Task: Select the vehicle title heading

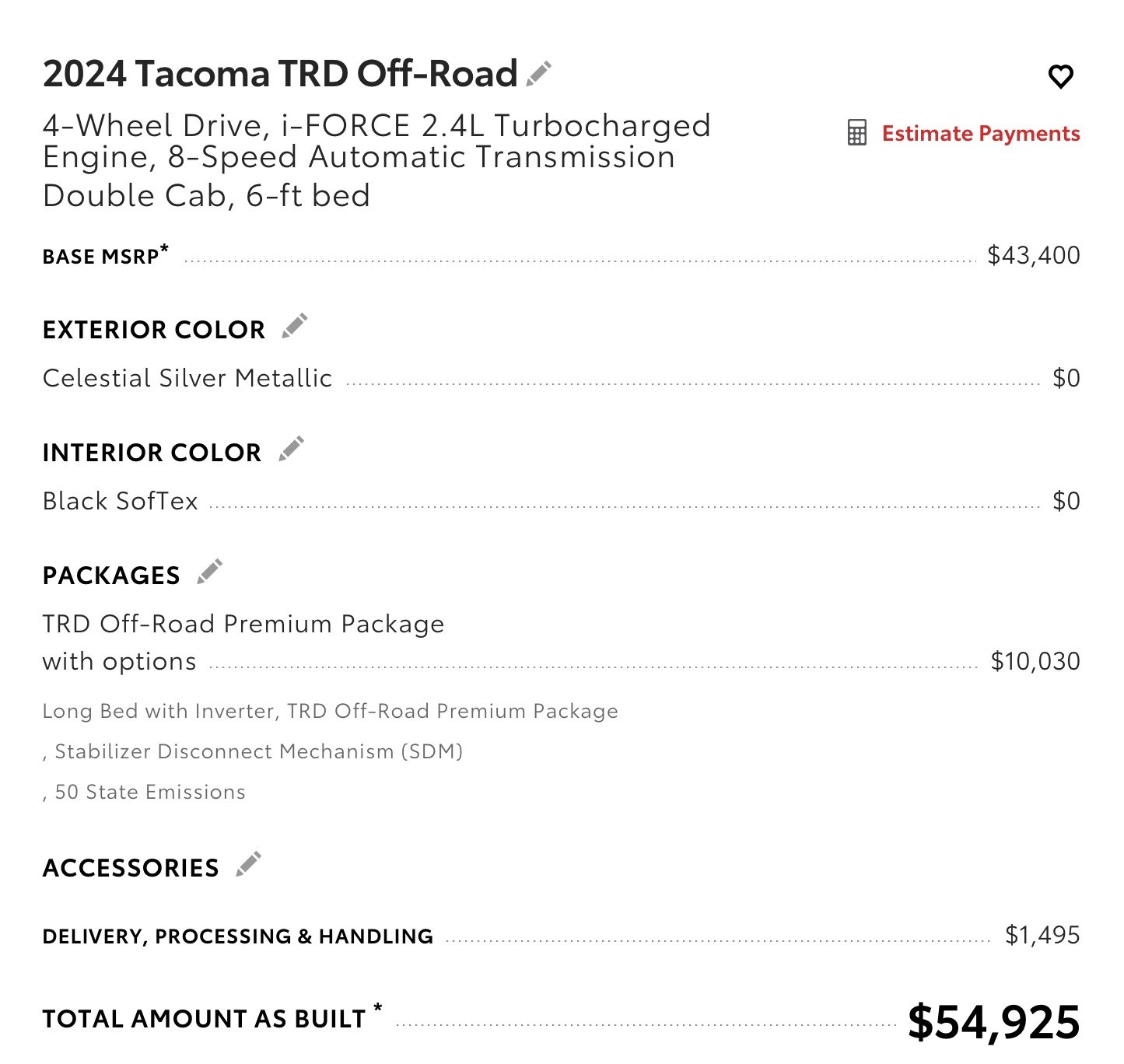Action: (280, 74)
